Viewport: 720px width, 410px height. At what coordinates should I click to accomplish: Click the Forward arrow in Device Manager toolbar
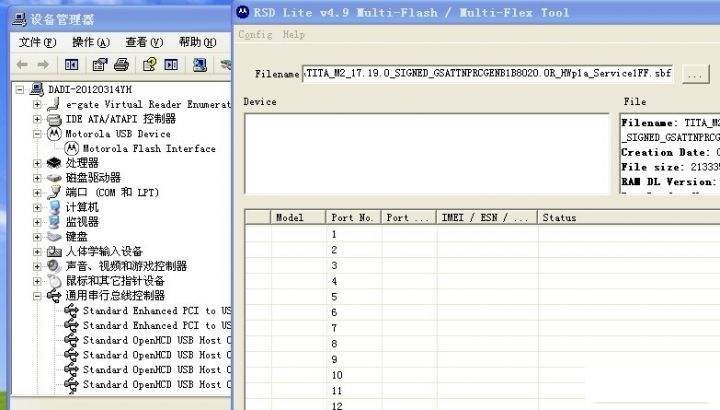45,65
